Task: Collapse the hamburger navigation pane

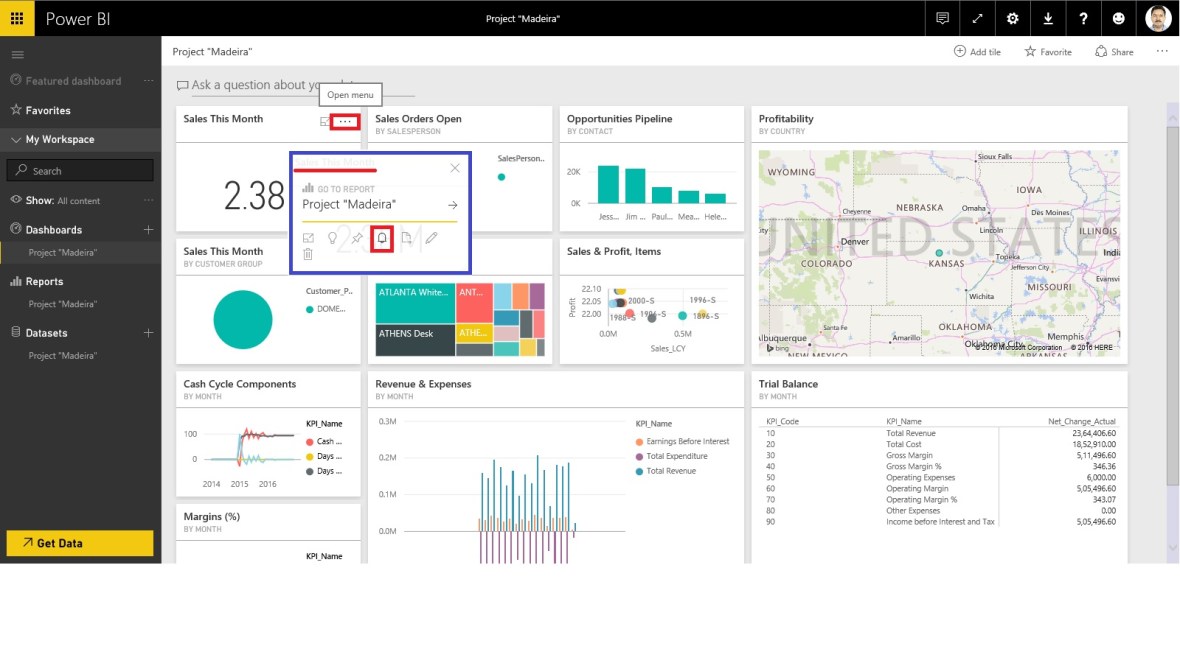Action: click(17, 54)
